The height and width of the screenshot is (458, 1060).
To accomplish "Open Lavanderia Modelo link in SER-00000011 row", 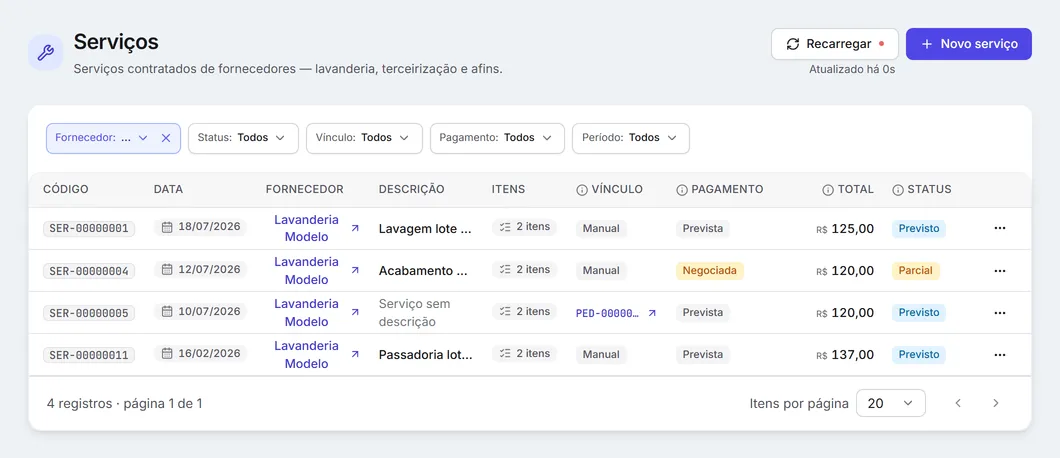I will (306, 354).
